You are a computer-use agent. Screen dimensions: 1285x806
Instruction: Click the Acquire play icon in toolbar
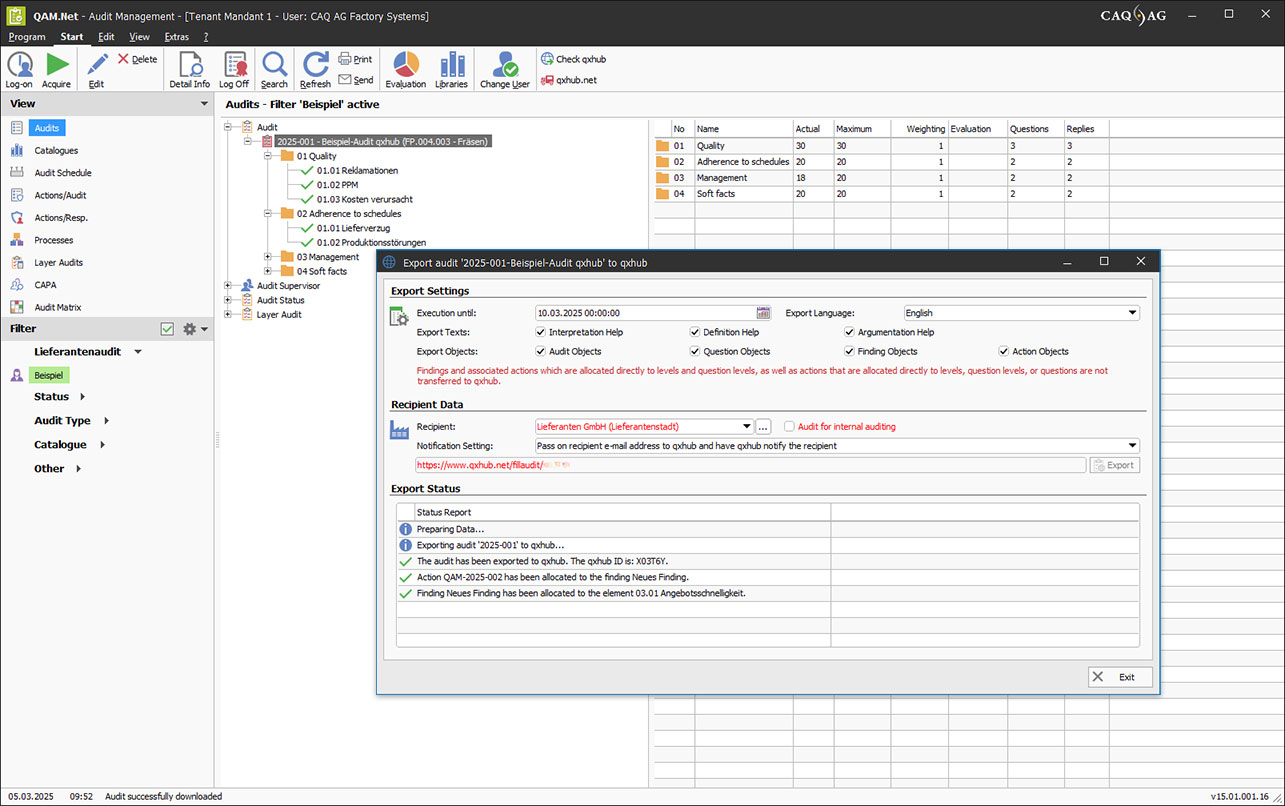point(56,66)
